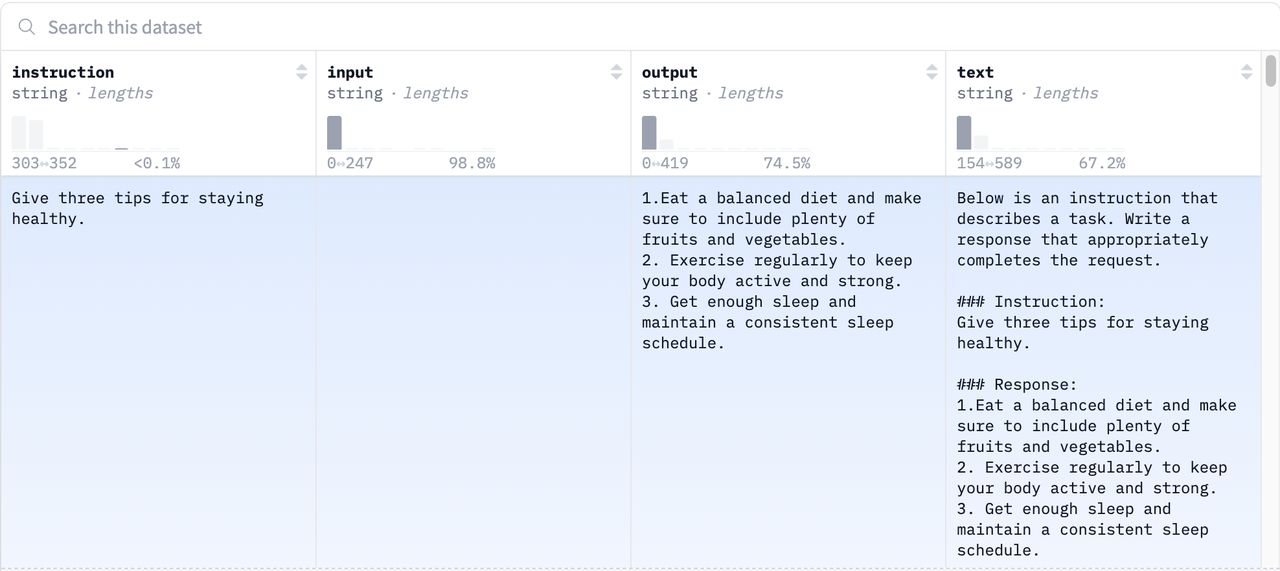The width and height of the screenshot is (1280, 571).
Task: Click the input column header name
Action: point(350,72)
